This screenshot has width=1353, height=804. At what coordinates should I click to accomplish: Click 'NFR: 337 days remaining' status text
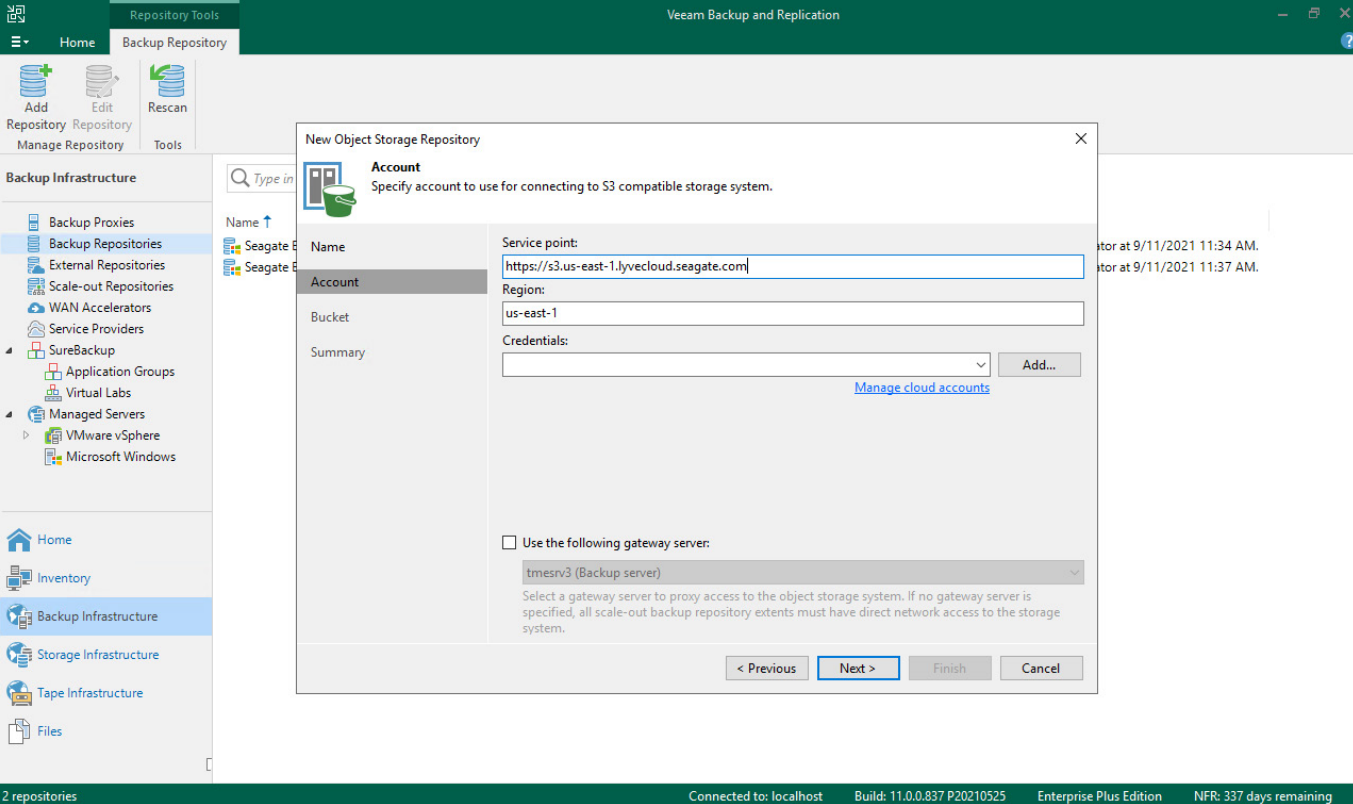(1263, 796)
